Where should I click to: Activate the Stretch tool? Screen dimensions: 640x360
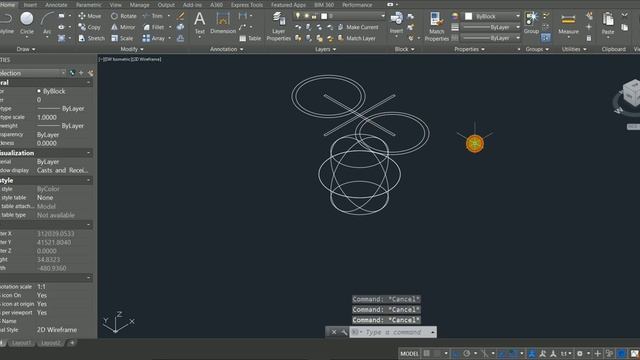[x=91, y=38]
